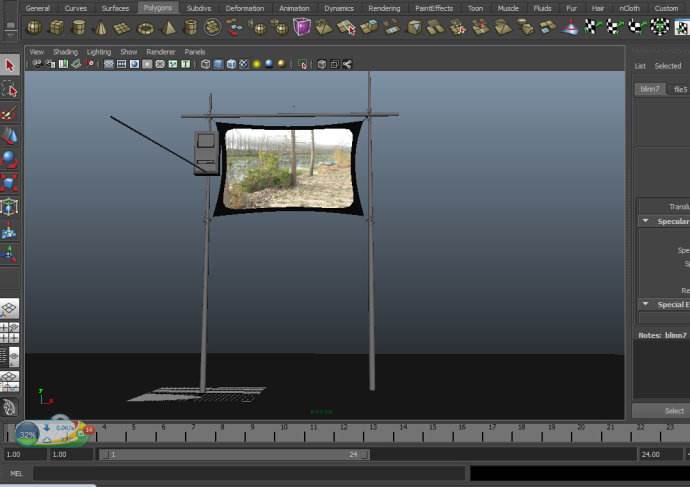Viewport: 690px width, 487px height.
Task: Create a polygon sphere from the shelf
Action: pos(34,28)
